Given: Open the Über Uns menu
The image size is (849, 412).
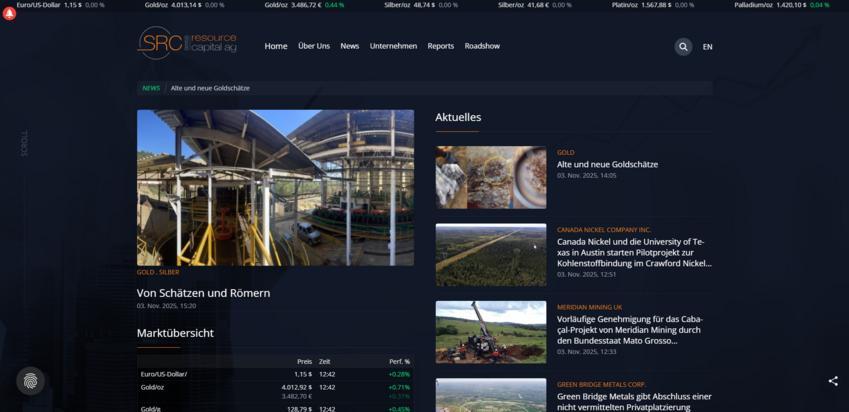Looking at the screenshot, I should [314, 46].
